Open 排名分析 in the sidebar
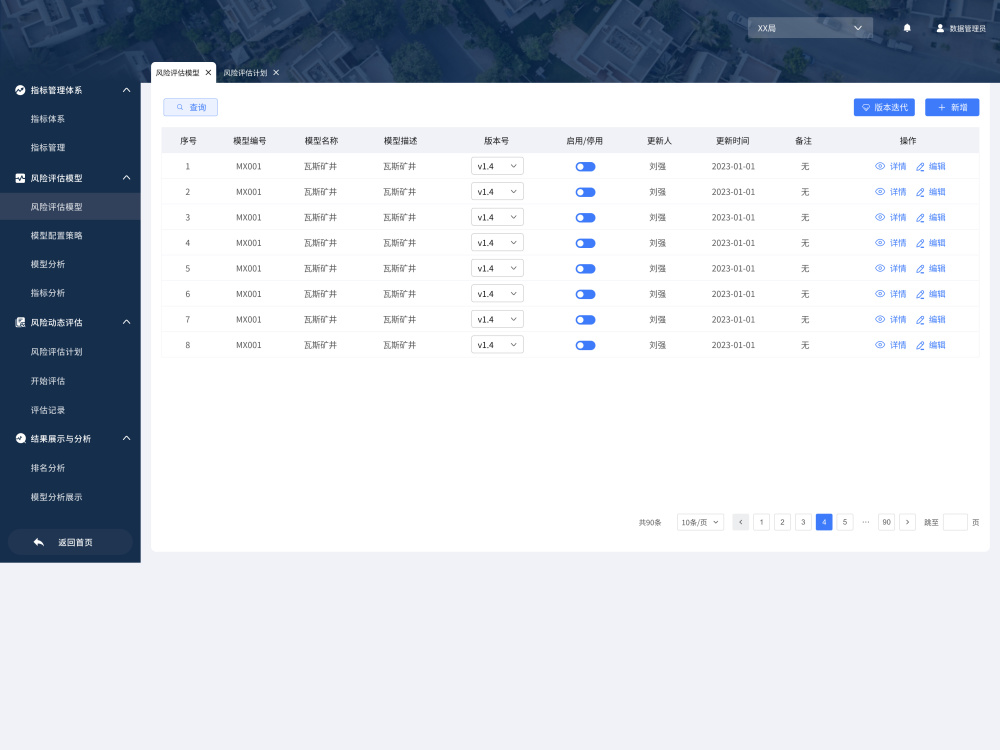Viewport: 1000px width, 750px height. point(48,467)
